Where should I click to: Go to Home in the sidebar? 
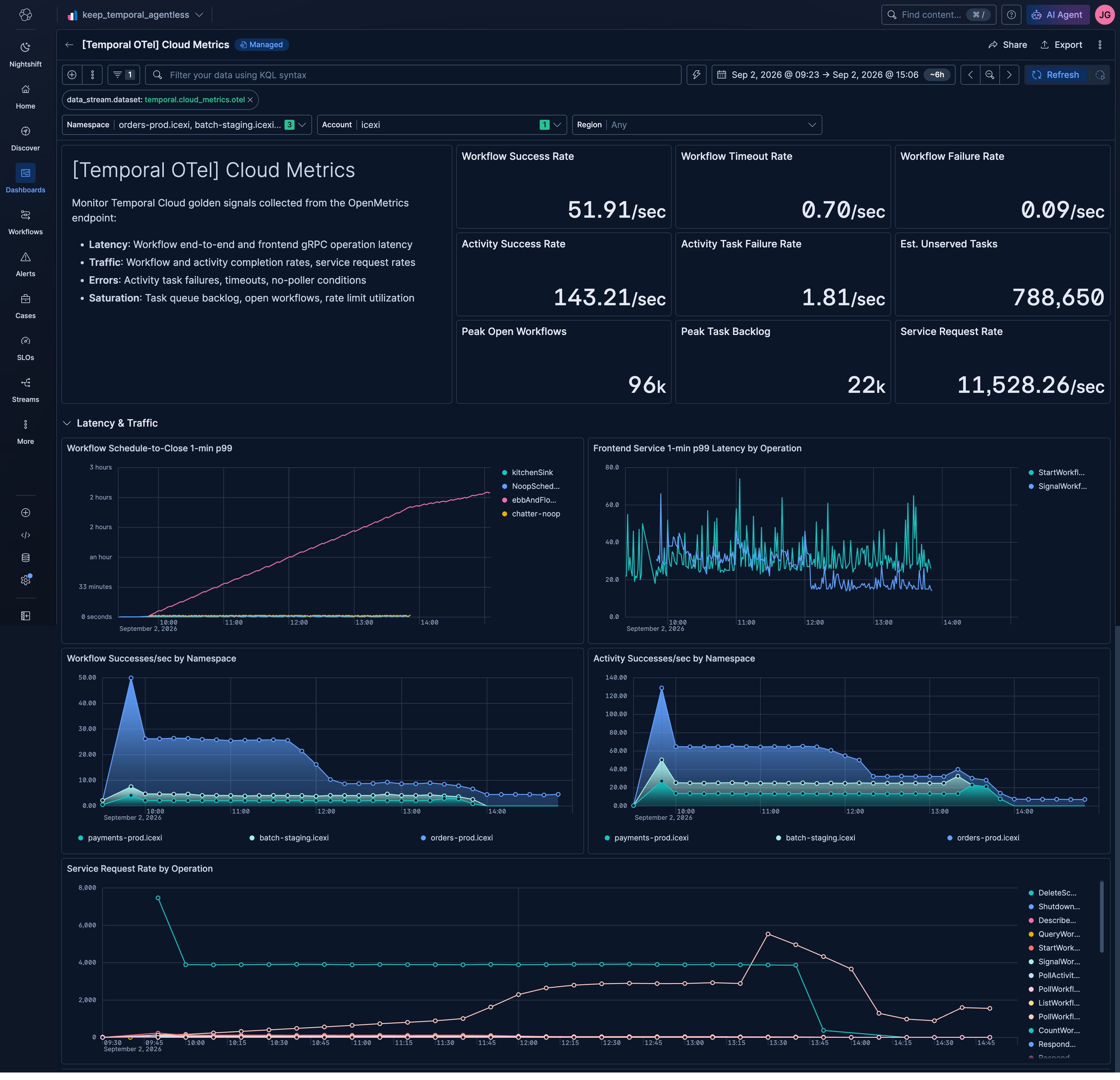pos(25,97)
